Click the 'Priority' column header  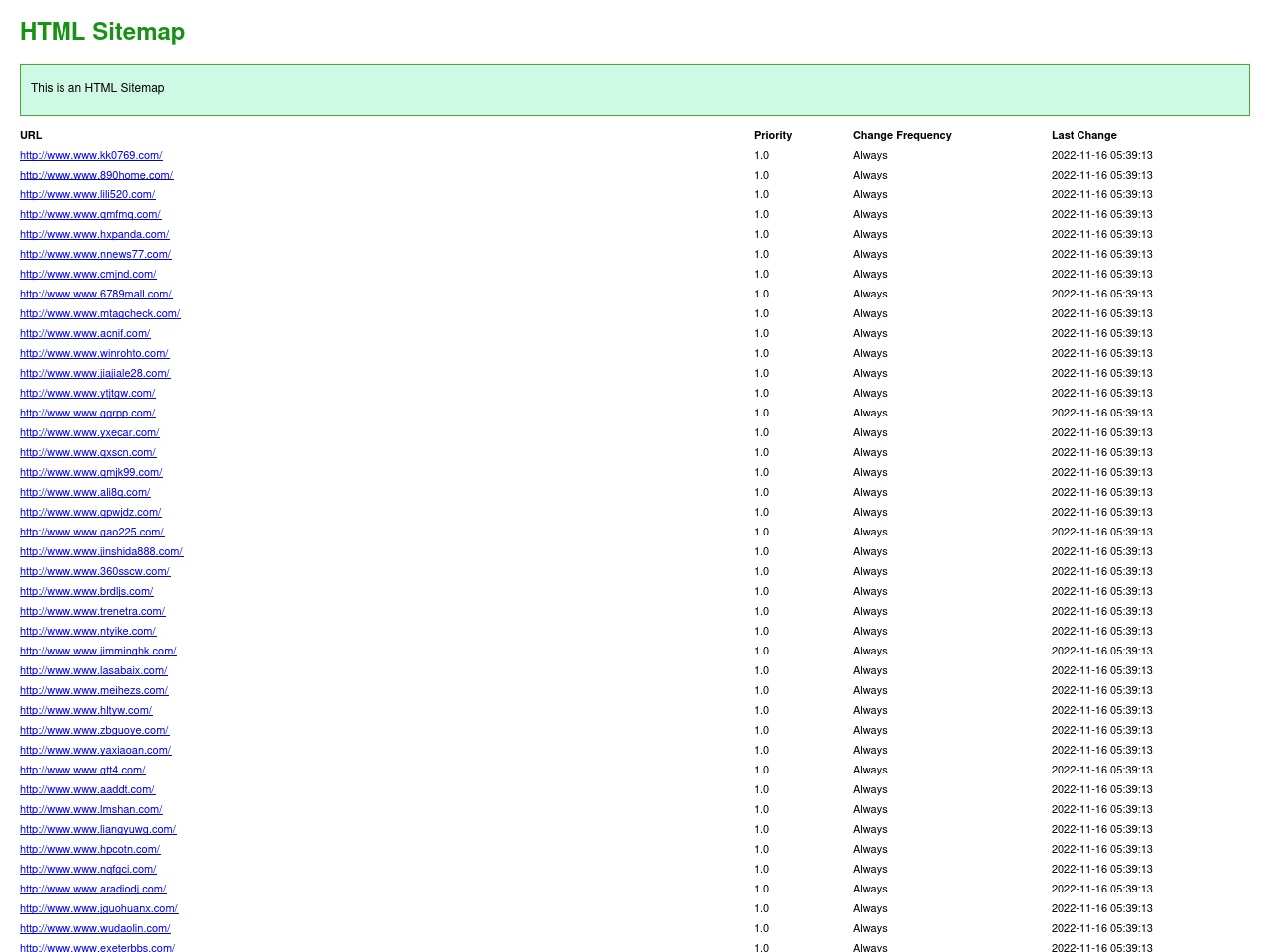click(x=773, y=135)
